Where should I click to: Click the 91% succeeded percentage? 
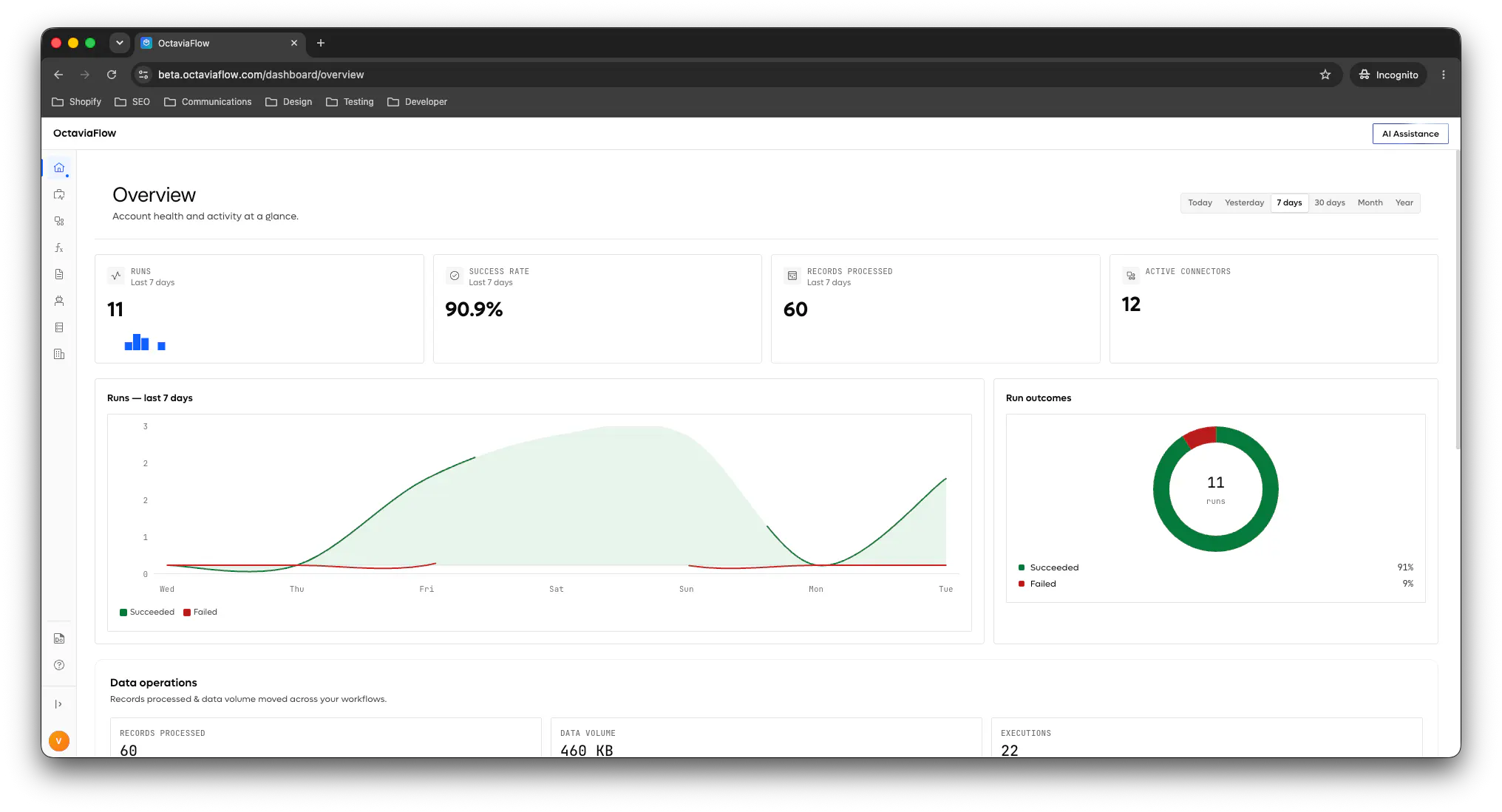[1405, 567]
